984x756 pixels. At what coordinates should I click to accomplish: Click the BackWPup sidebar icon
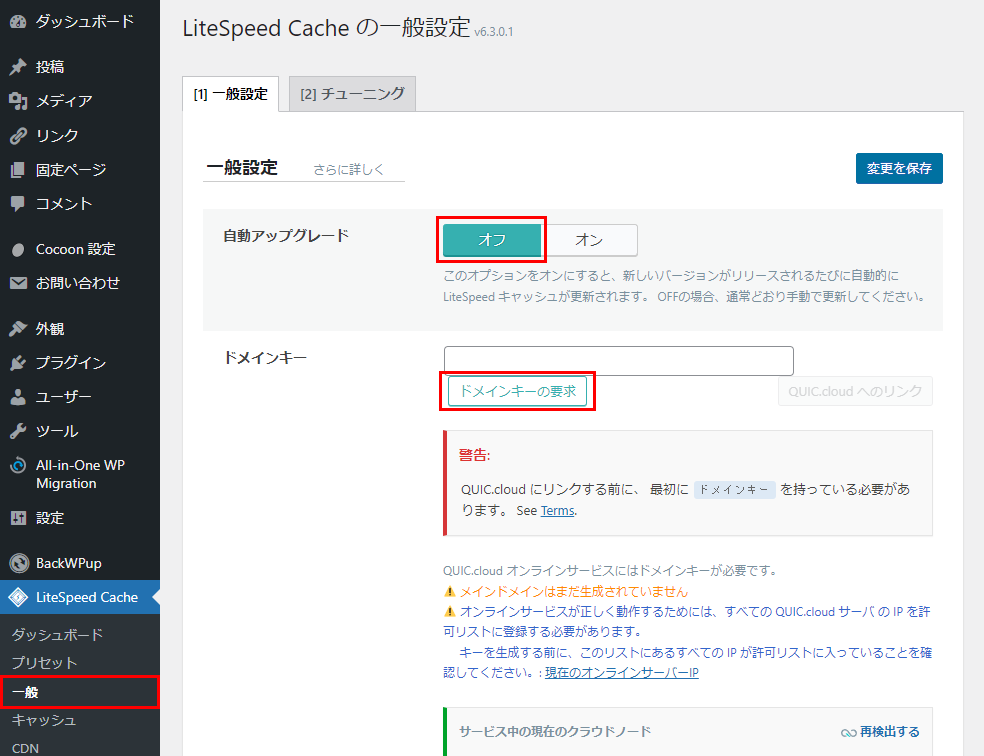pyautogui.click(x=18, y=563)
